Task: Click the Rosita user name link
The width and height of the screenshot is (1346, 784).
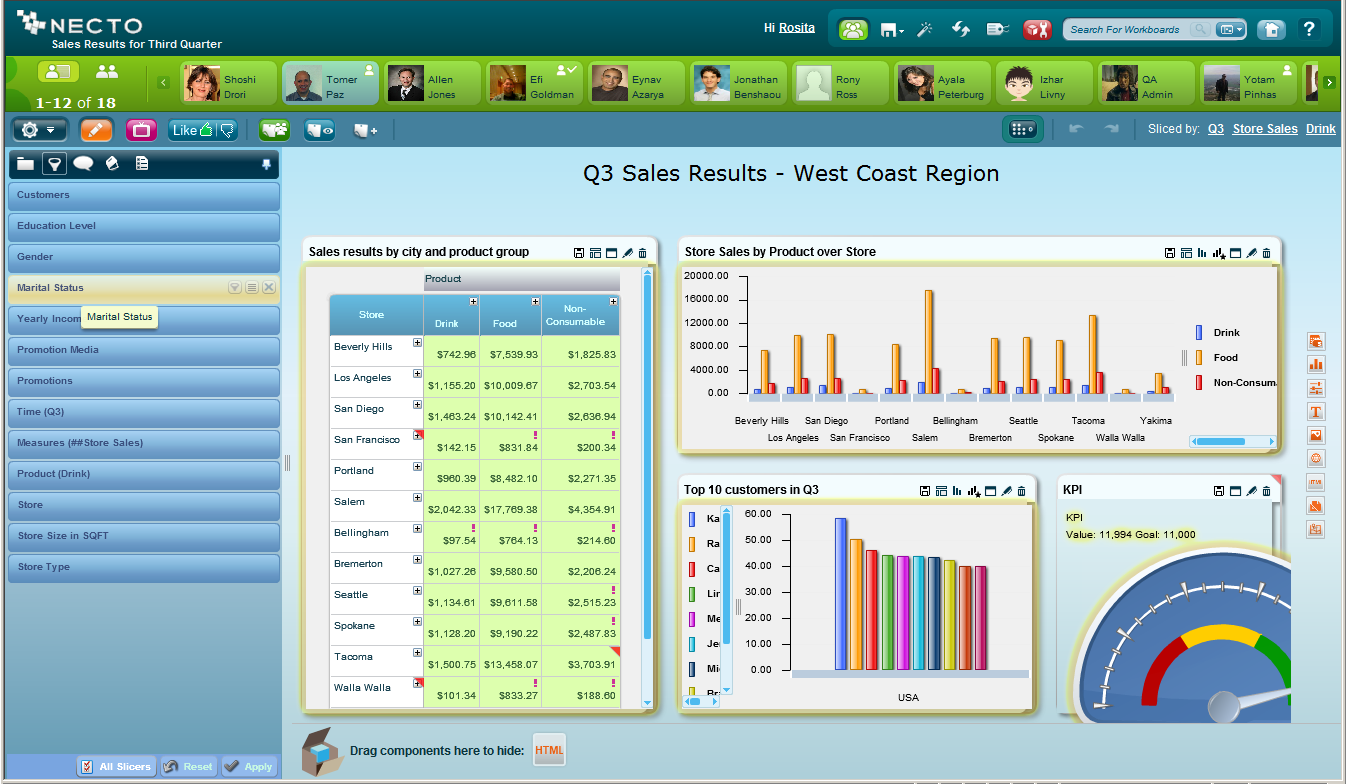Action: 797,28
